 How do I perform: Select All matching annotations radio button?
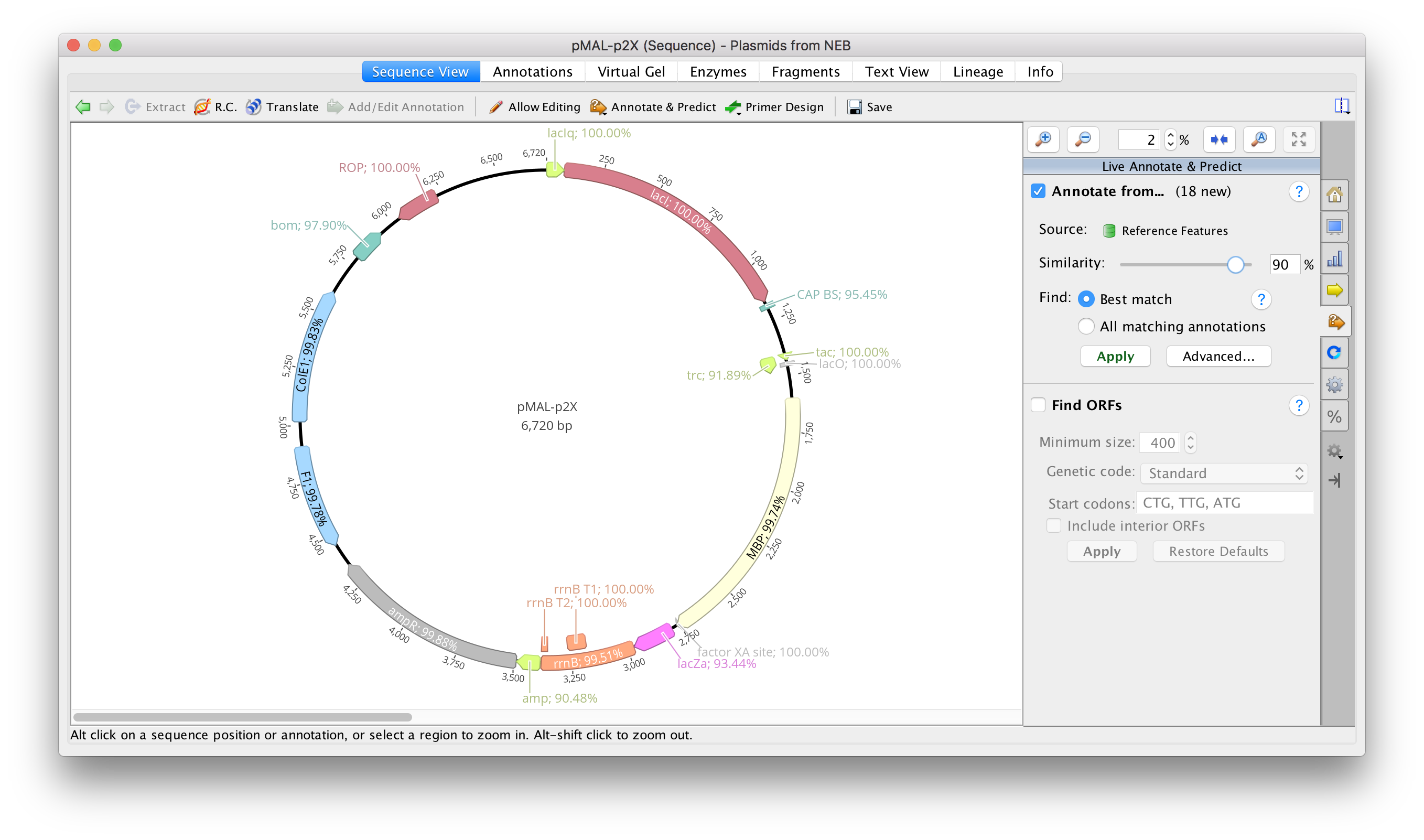click(1085, 326)
